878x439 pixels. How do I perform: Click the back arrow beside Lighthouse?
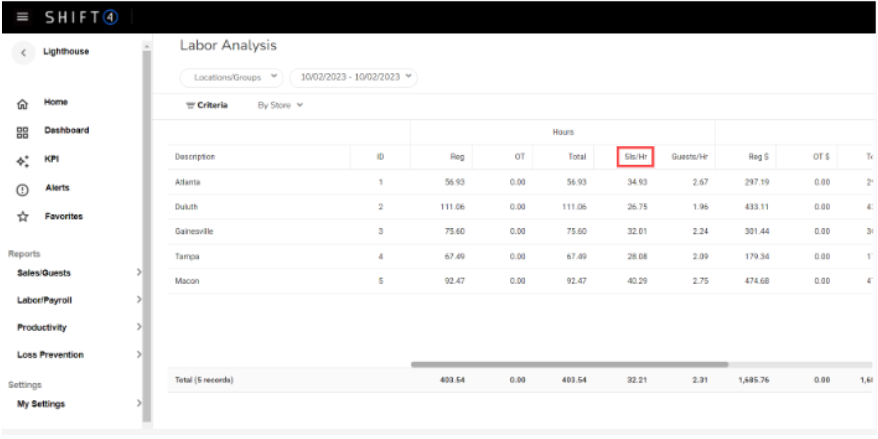point(23,53)
